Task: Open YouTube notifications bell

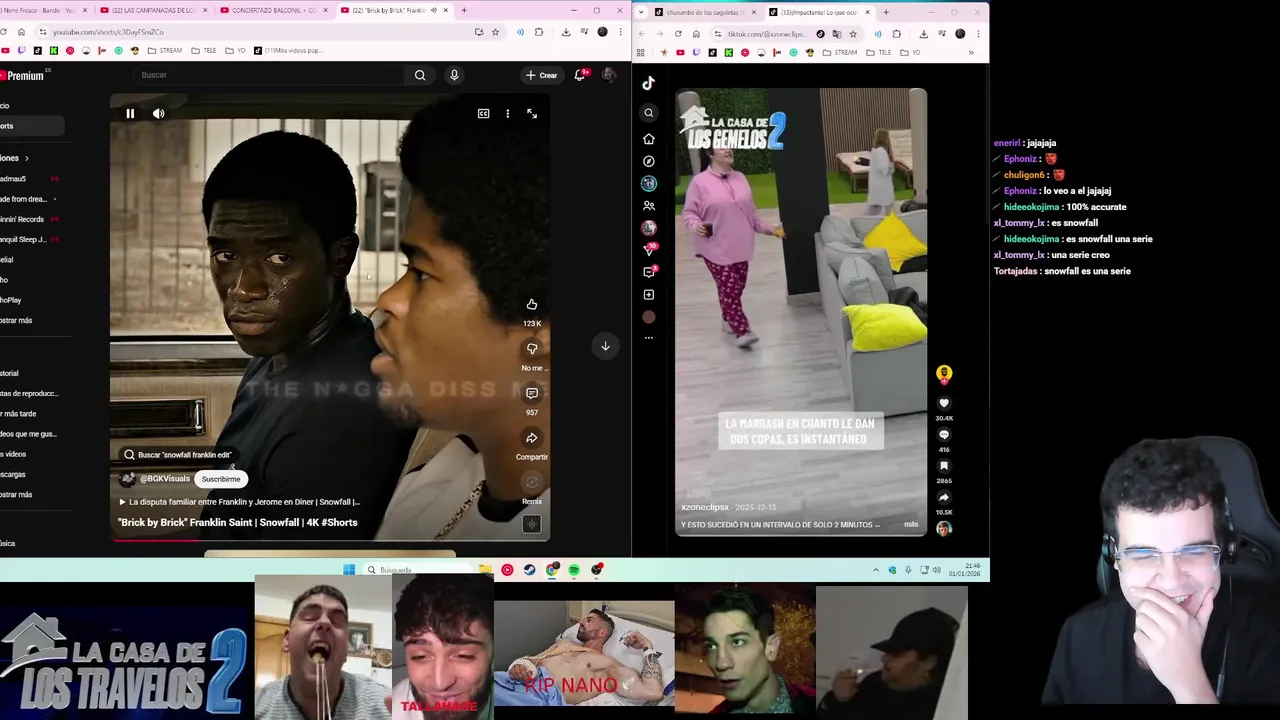Action: point(580,75)
